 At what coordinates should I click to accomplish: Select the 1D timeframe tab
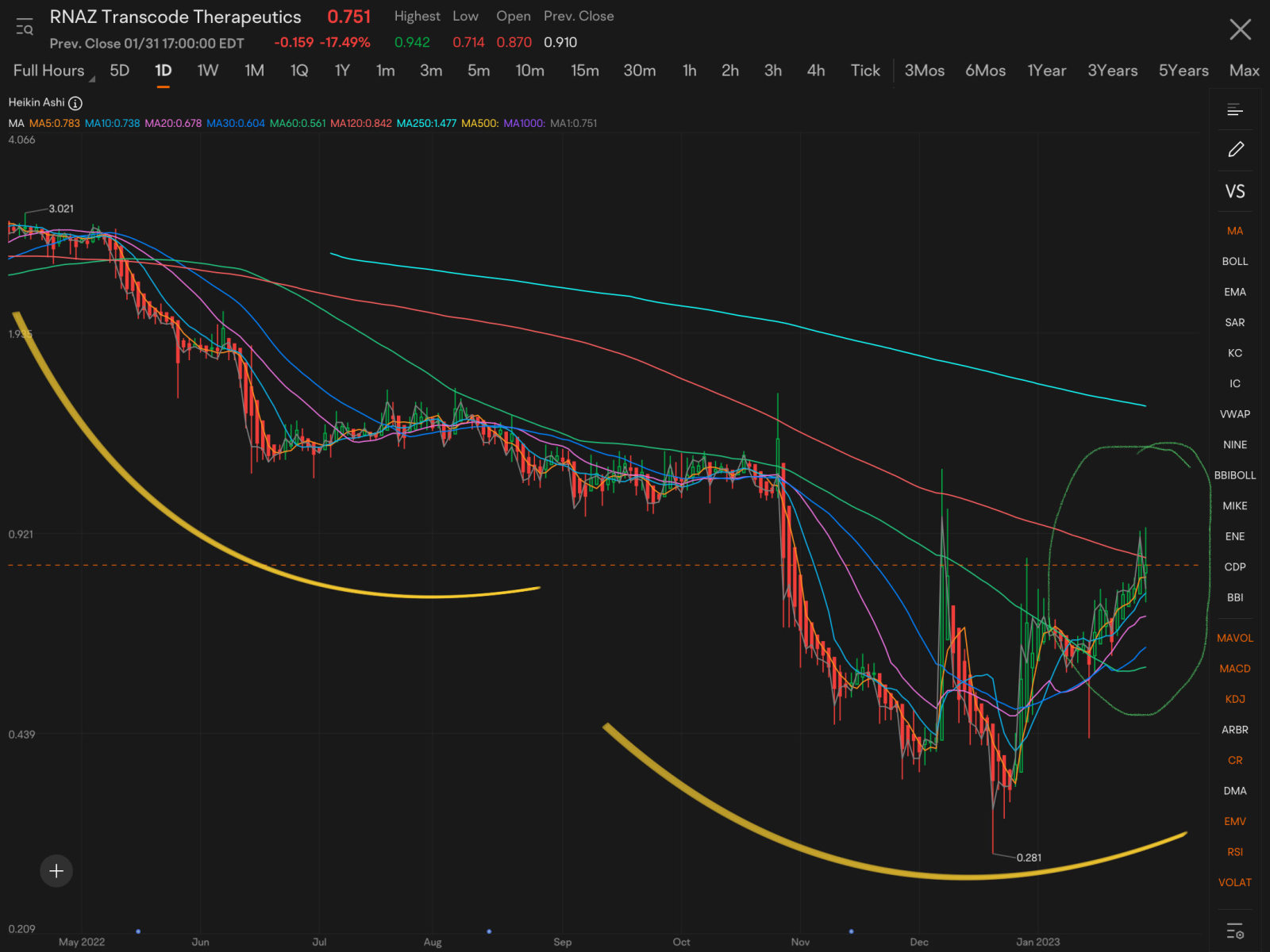[163, 71]
